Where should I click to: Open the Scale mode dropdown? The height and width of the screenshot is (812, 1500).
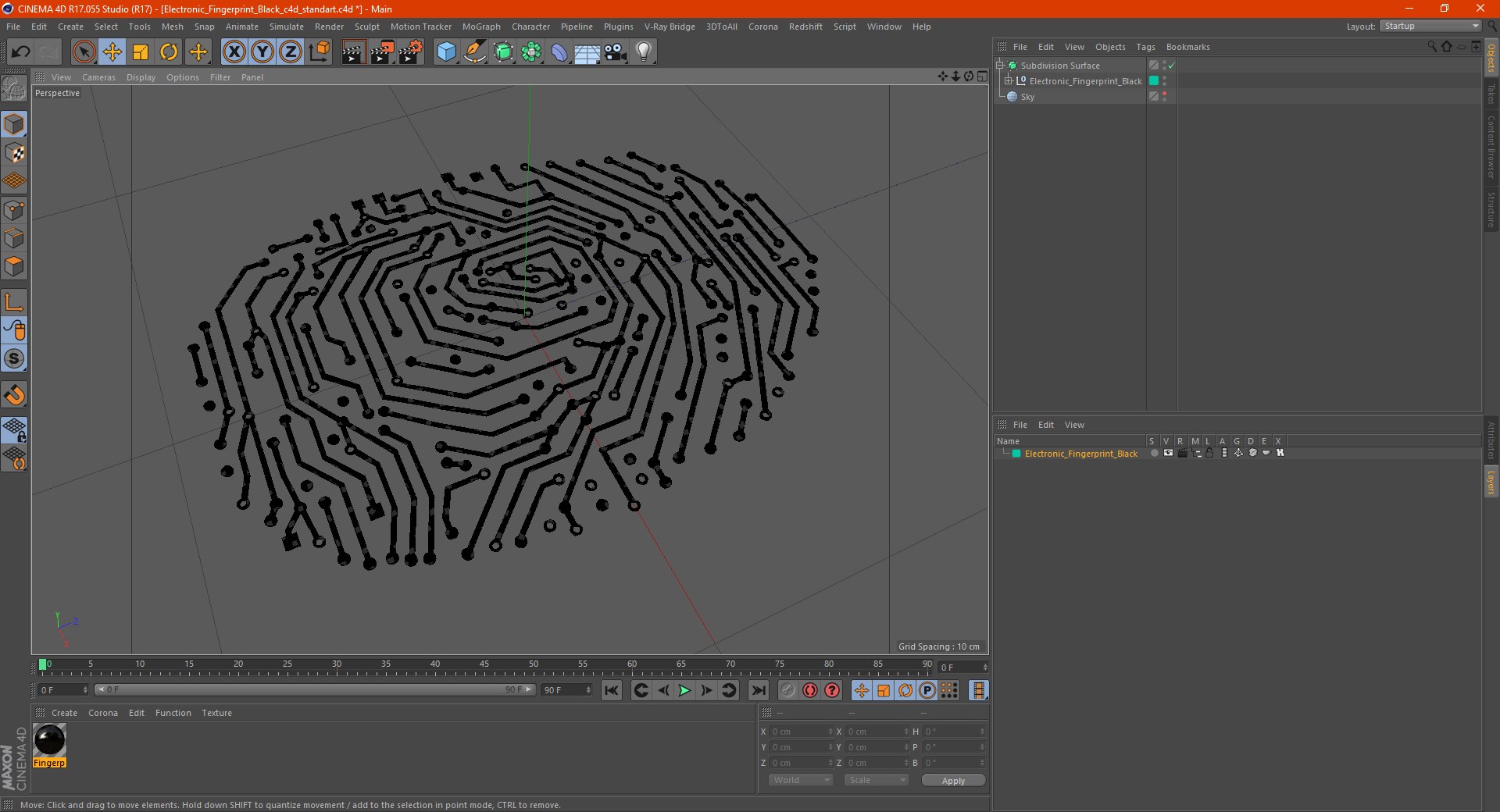tap(877, 780)
